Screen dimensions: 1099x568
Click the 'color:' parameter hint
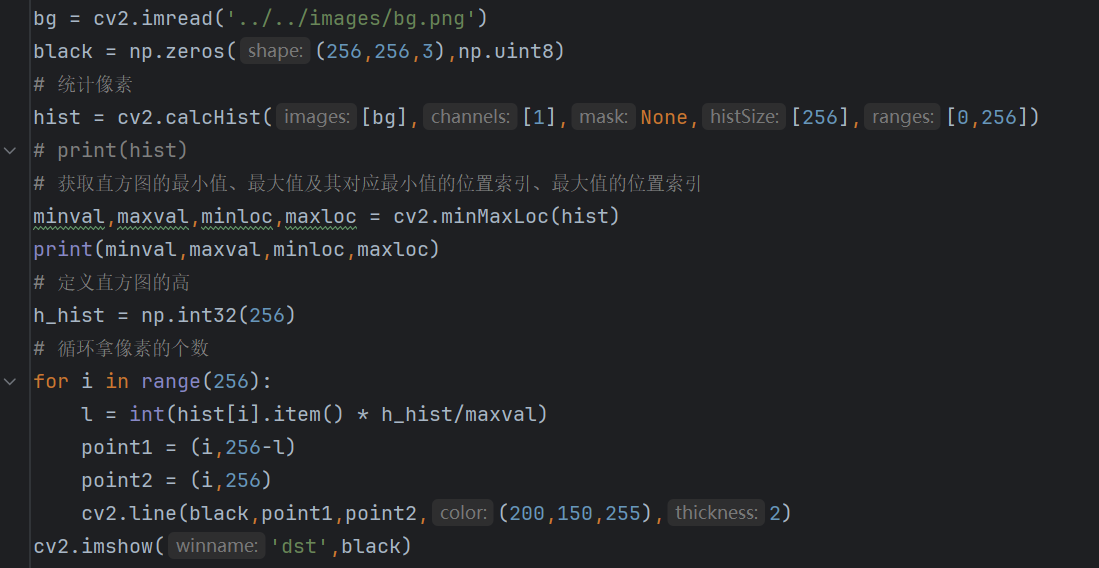pos(463,513)
